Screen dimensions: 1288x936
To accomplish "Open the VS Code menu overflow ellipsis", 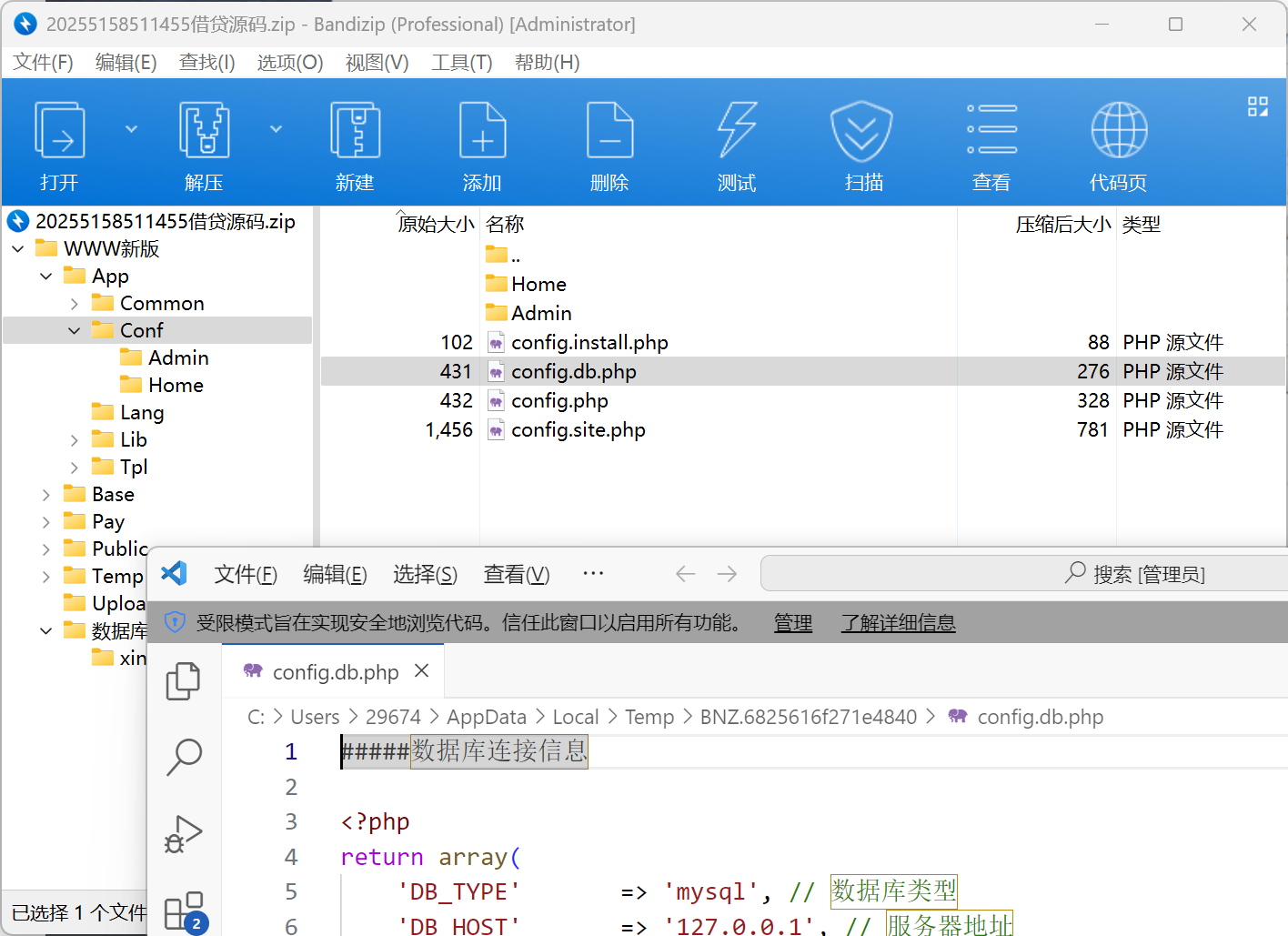I will click(x=593, y=573).
